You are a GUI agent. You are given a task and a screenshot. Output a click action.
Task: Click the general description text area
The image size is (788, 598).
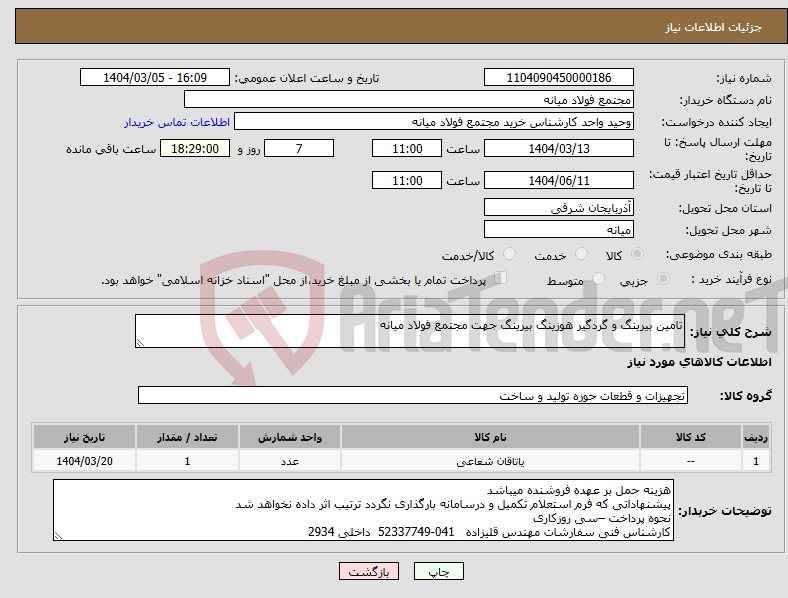pyautogui.click(x=410, y=331)
